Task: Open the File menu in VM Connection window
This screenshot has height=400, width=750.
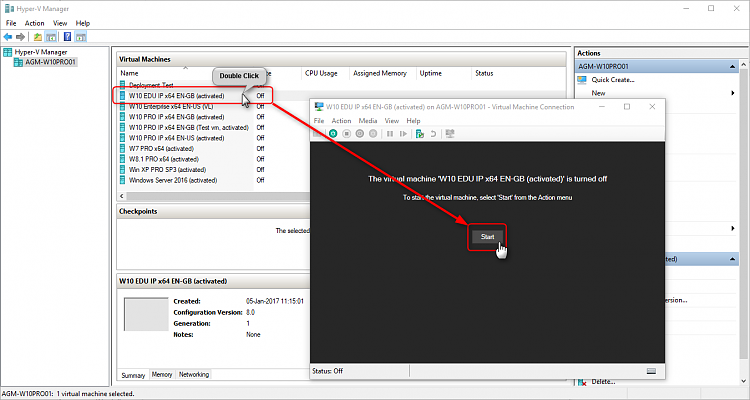Action: 319,121
